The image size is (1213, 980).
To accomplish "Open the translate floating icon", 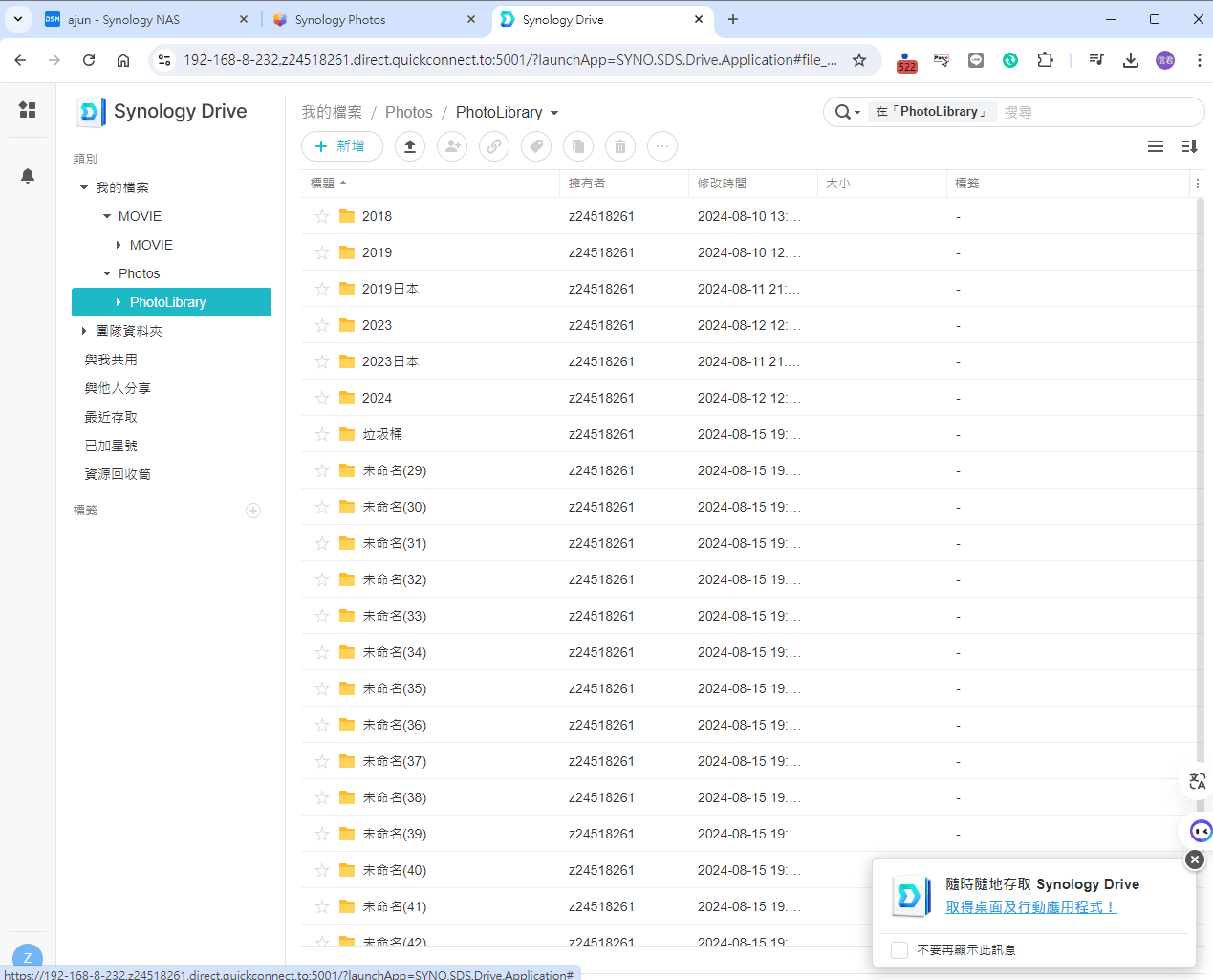I will [x=1198, y=781].
